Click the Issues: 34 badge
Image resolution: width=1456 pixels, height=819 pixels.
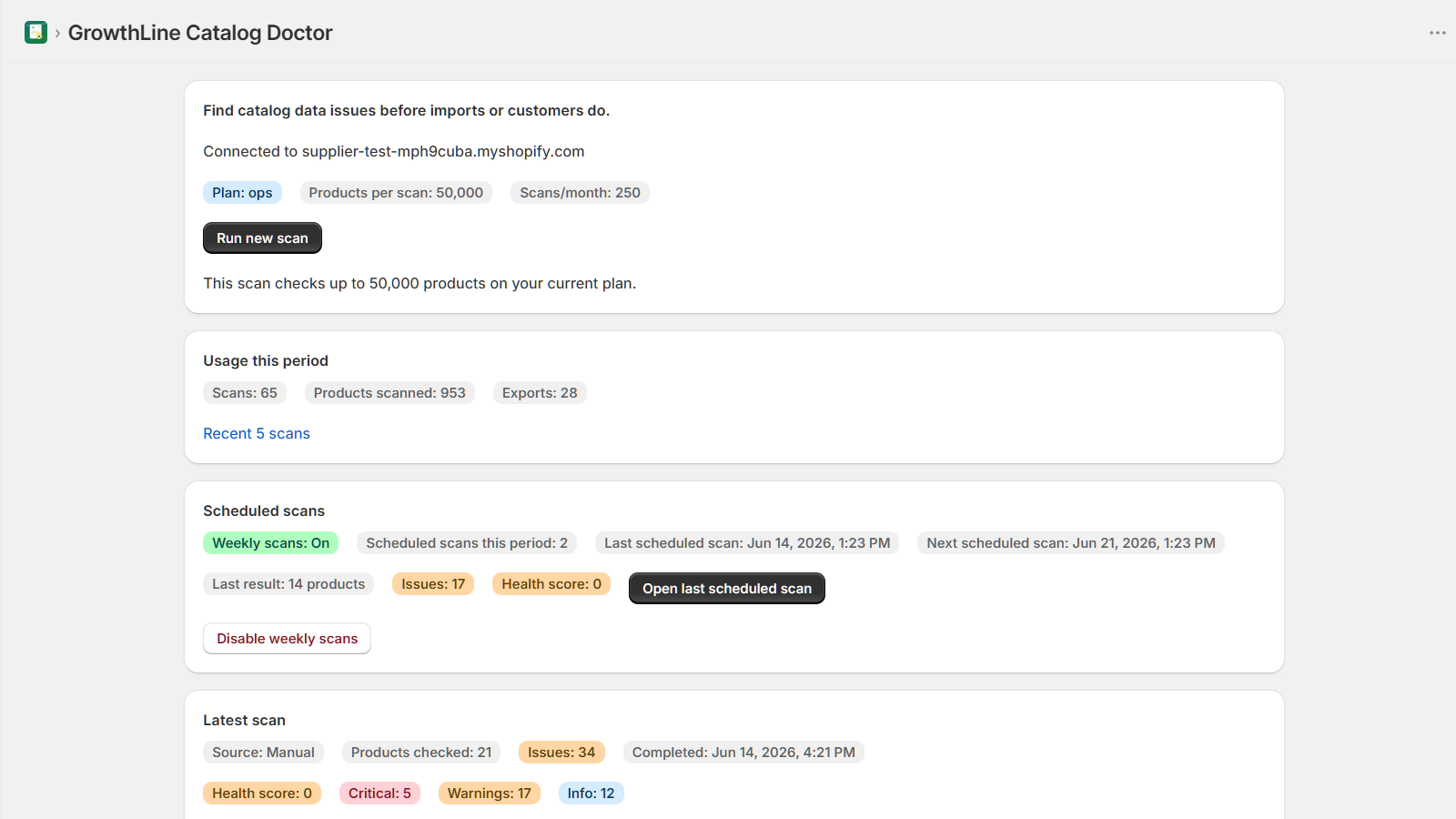point(561,753)
